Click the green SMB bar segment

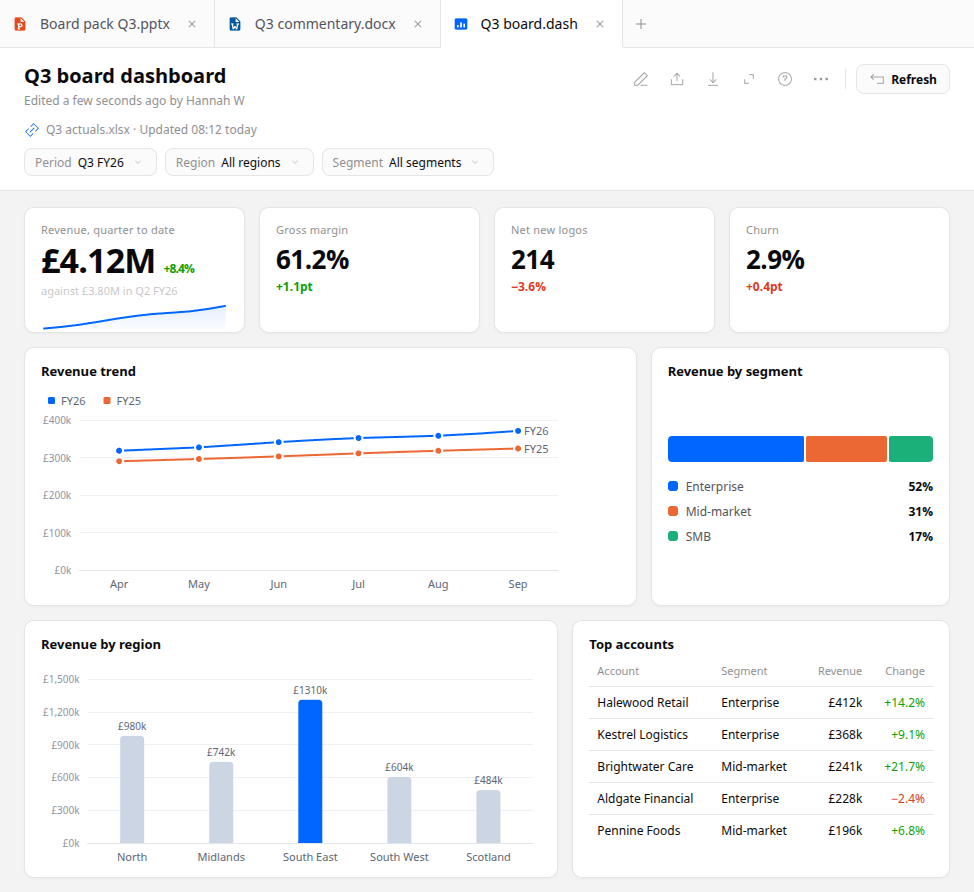pyautogui.click(x=911, y=449)
